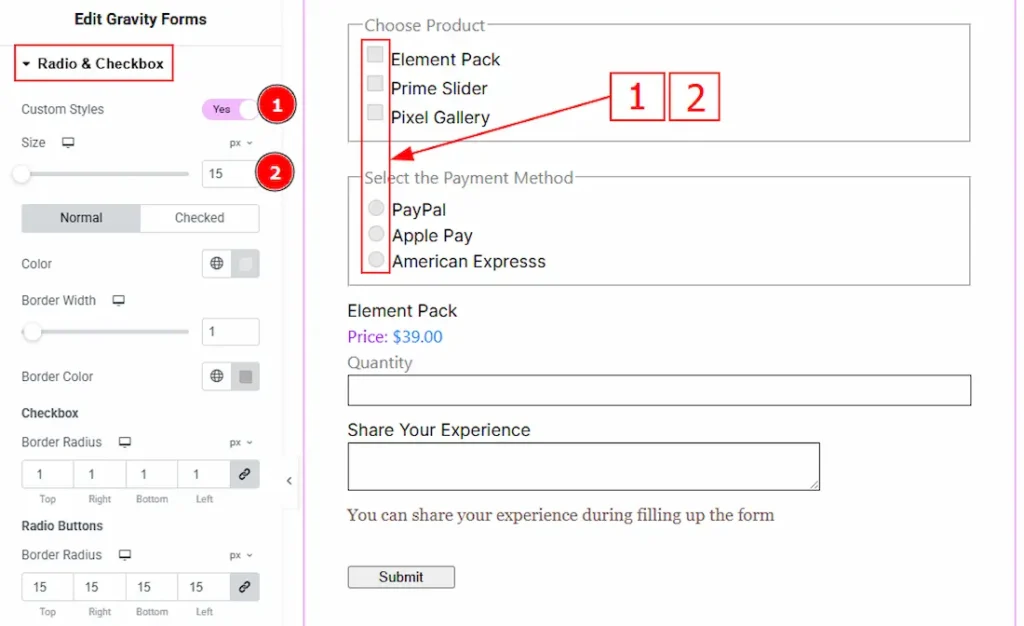Unlink Checkbox Border Radius values via link icon
The width and height of the screenshot is (1024, 626).
pos(245,474)
